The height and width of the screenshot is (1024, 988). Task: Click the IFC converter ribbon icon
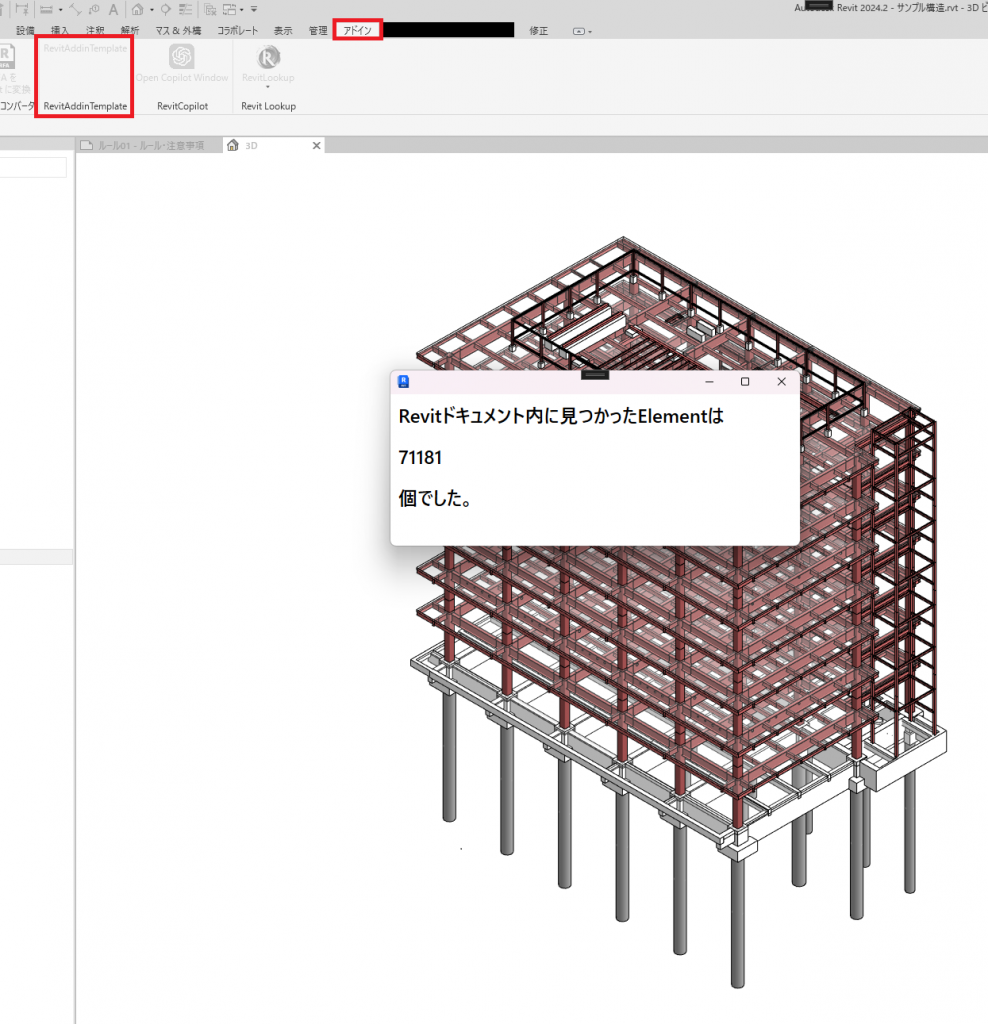coord(8,60)
